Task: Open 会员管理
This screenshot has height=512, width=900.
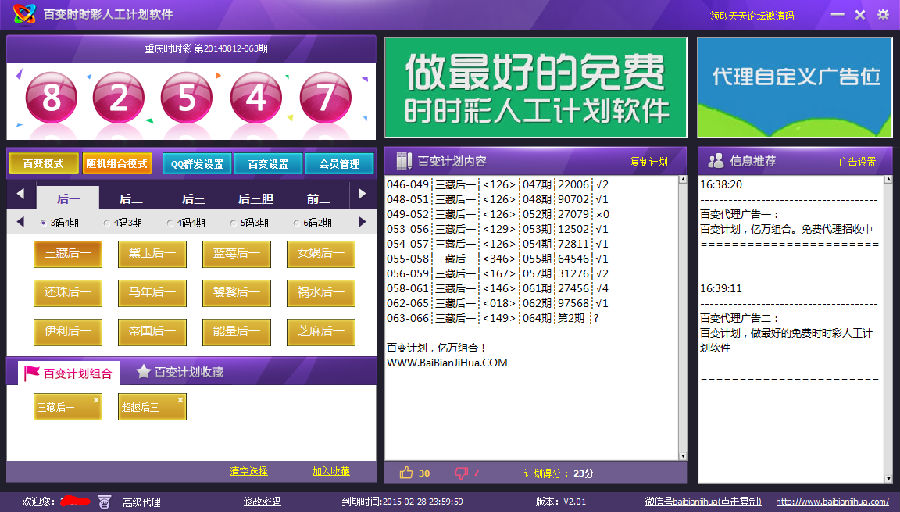Action: pos(339,164)
